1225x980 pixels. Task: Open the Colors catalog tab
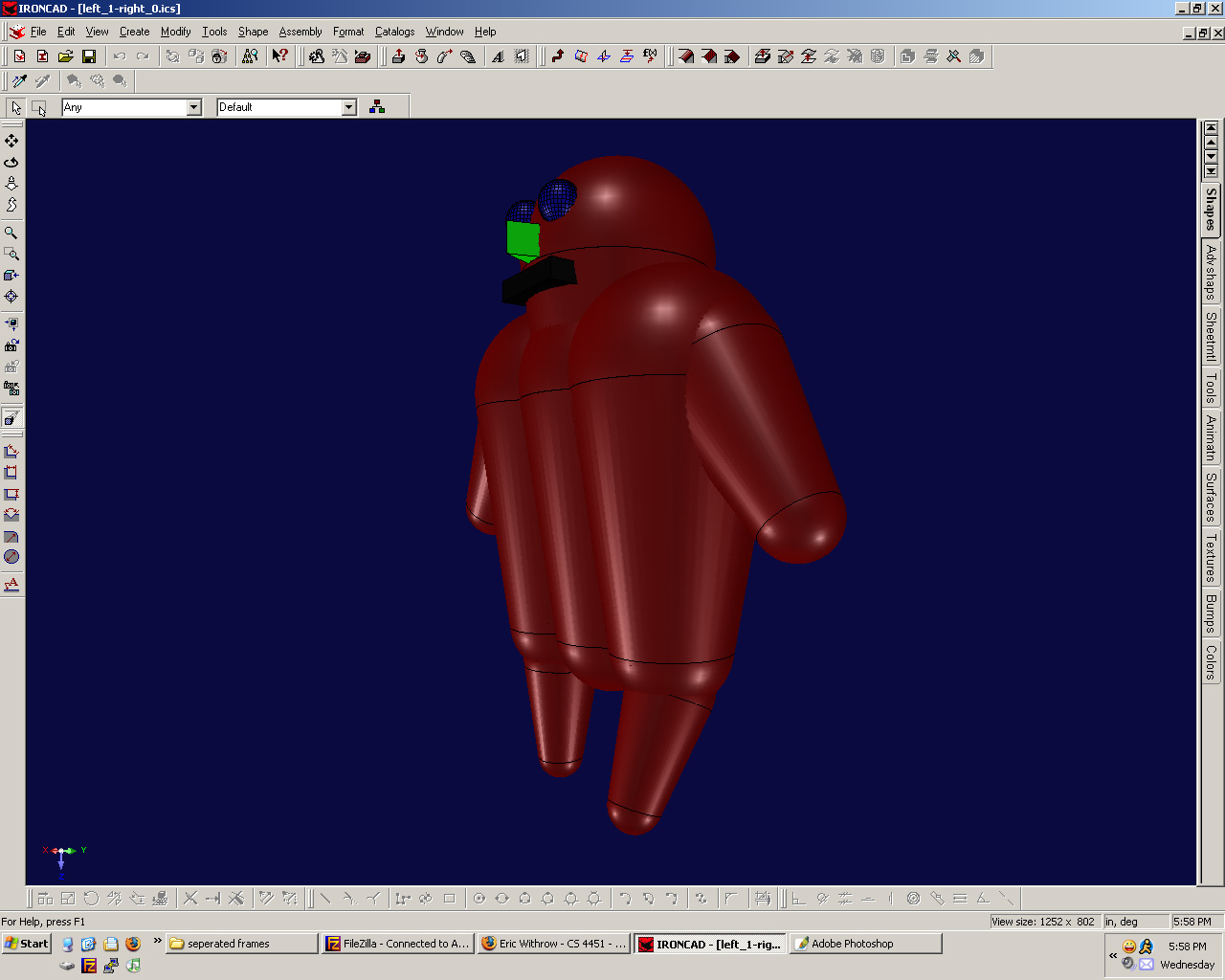click(x=1211, y=662)
